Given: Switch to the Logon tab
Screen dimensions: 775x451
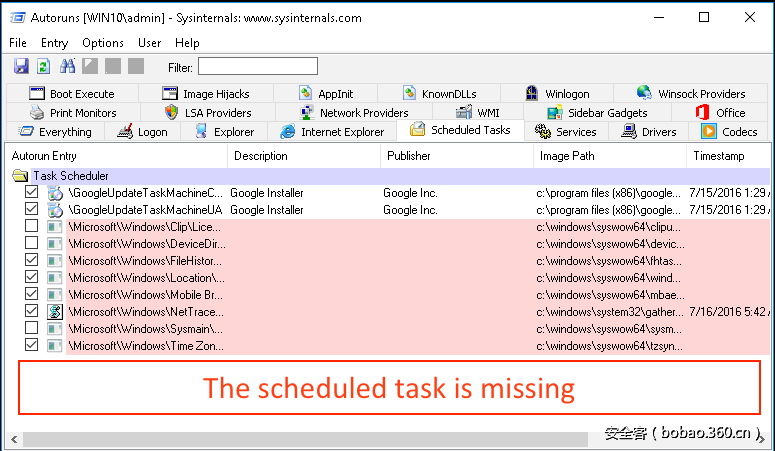Looking at the screenshot, I should point(143,131).
